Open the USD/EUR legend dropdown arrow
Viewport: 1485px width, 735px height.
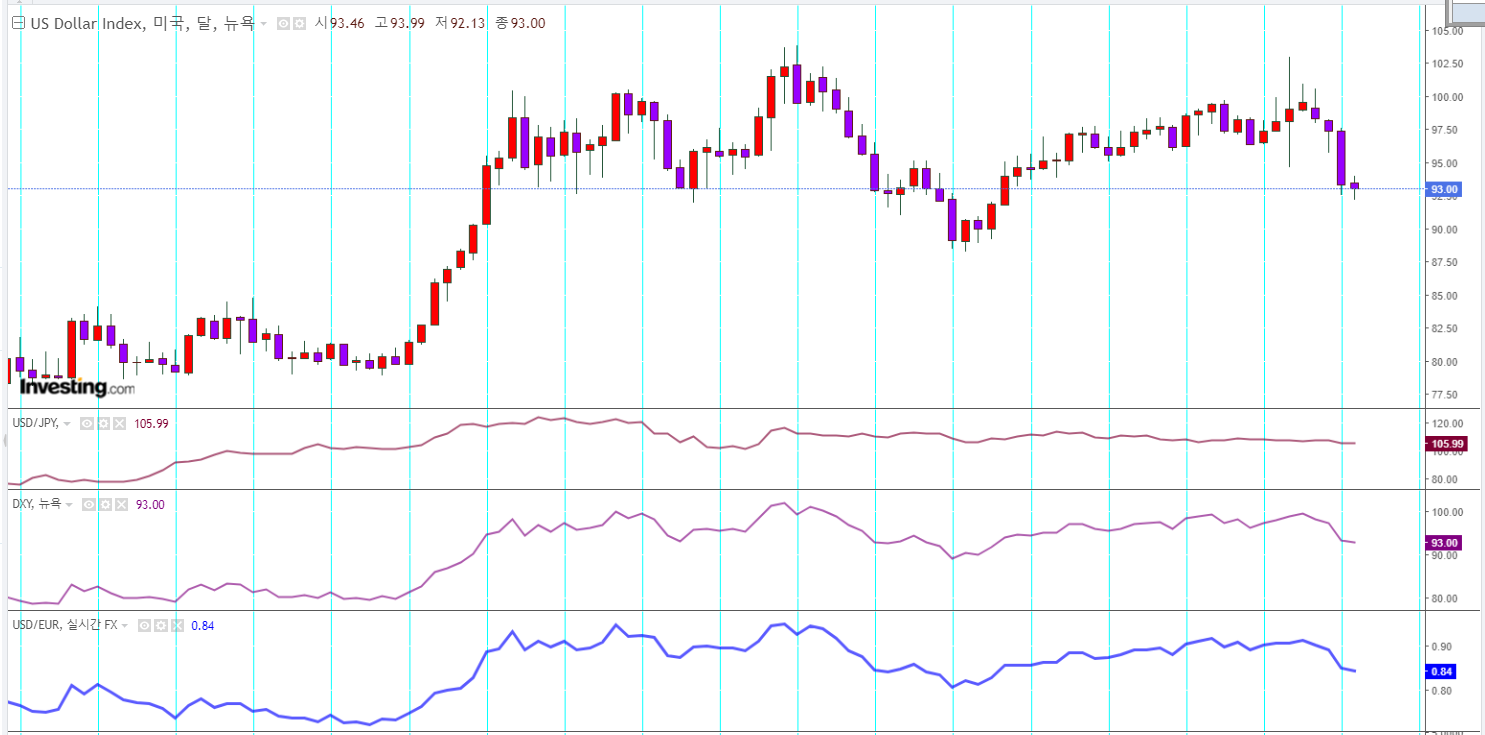[x=125, y=625]
